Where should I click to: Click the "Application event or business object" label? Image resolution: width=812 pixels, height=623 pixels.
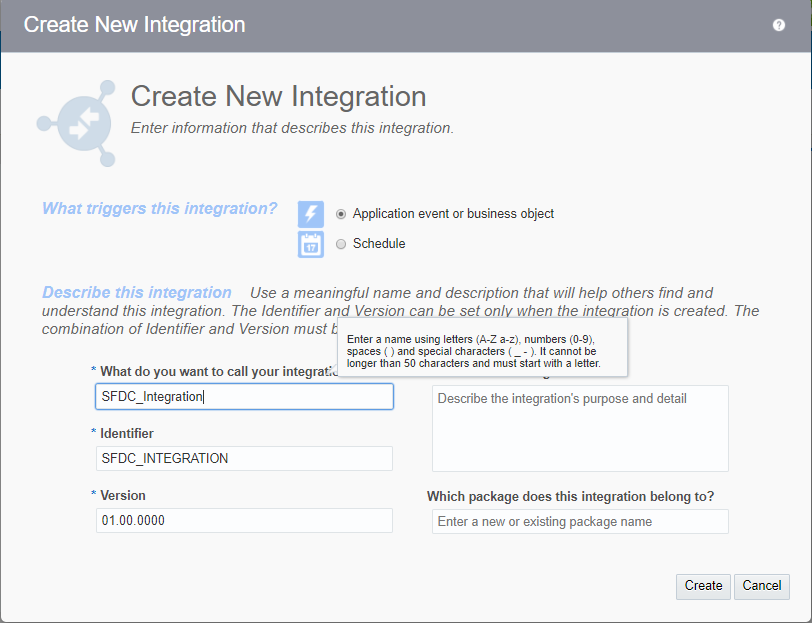[453, 214]
